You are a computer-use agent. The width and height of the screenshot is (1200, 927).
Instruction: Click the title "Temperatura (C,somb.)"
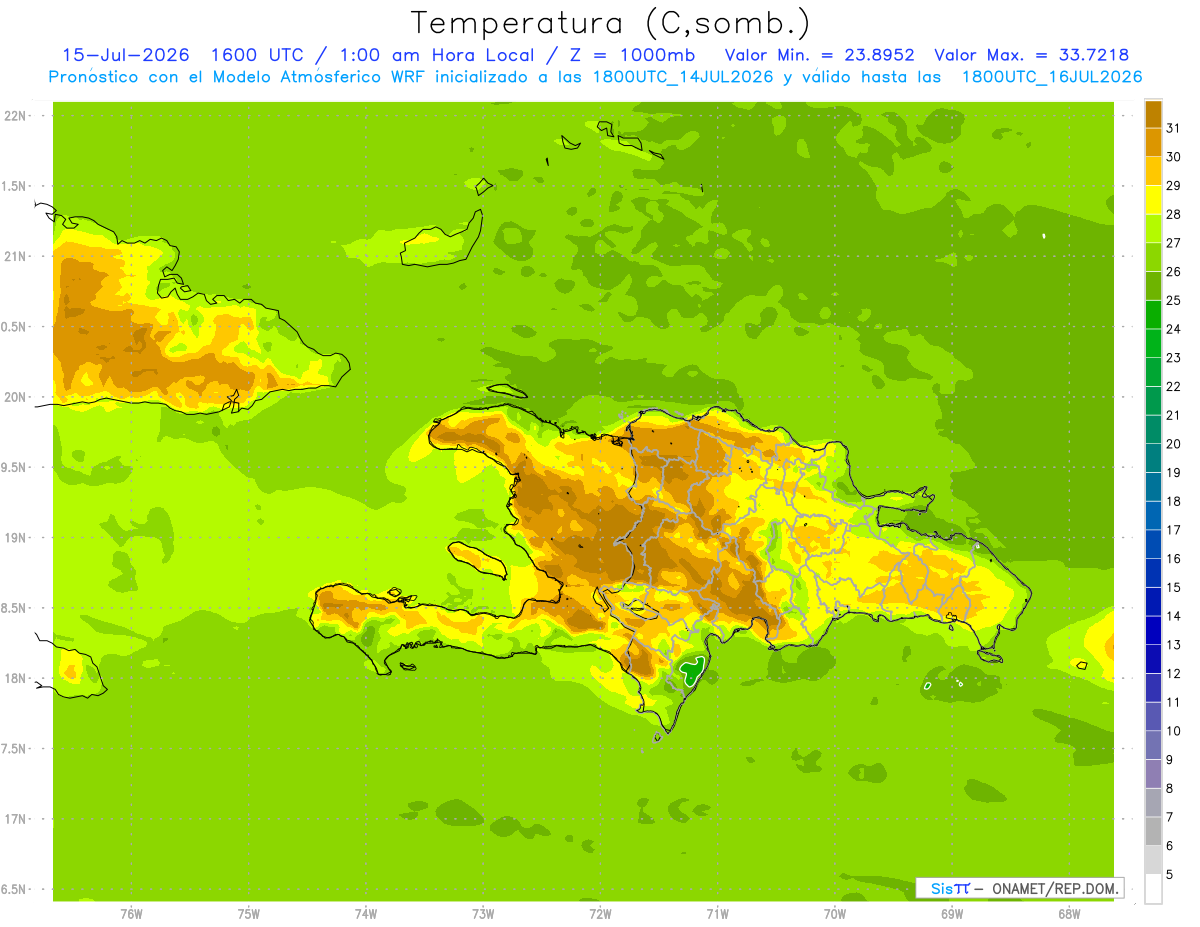pyautogui.click(x=611, y=23)
